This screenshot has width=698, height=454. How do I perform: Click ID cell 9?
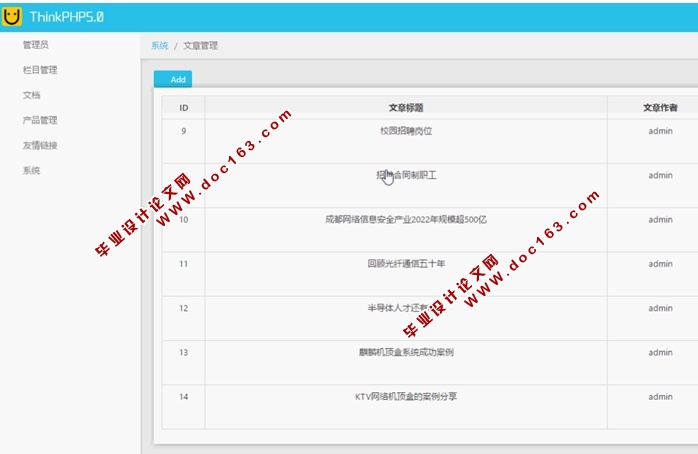[x=183, y=131]
